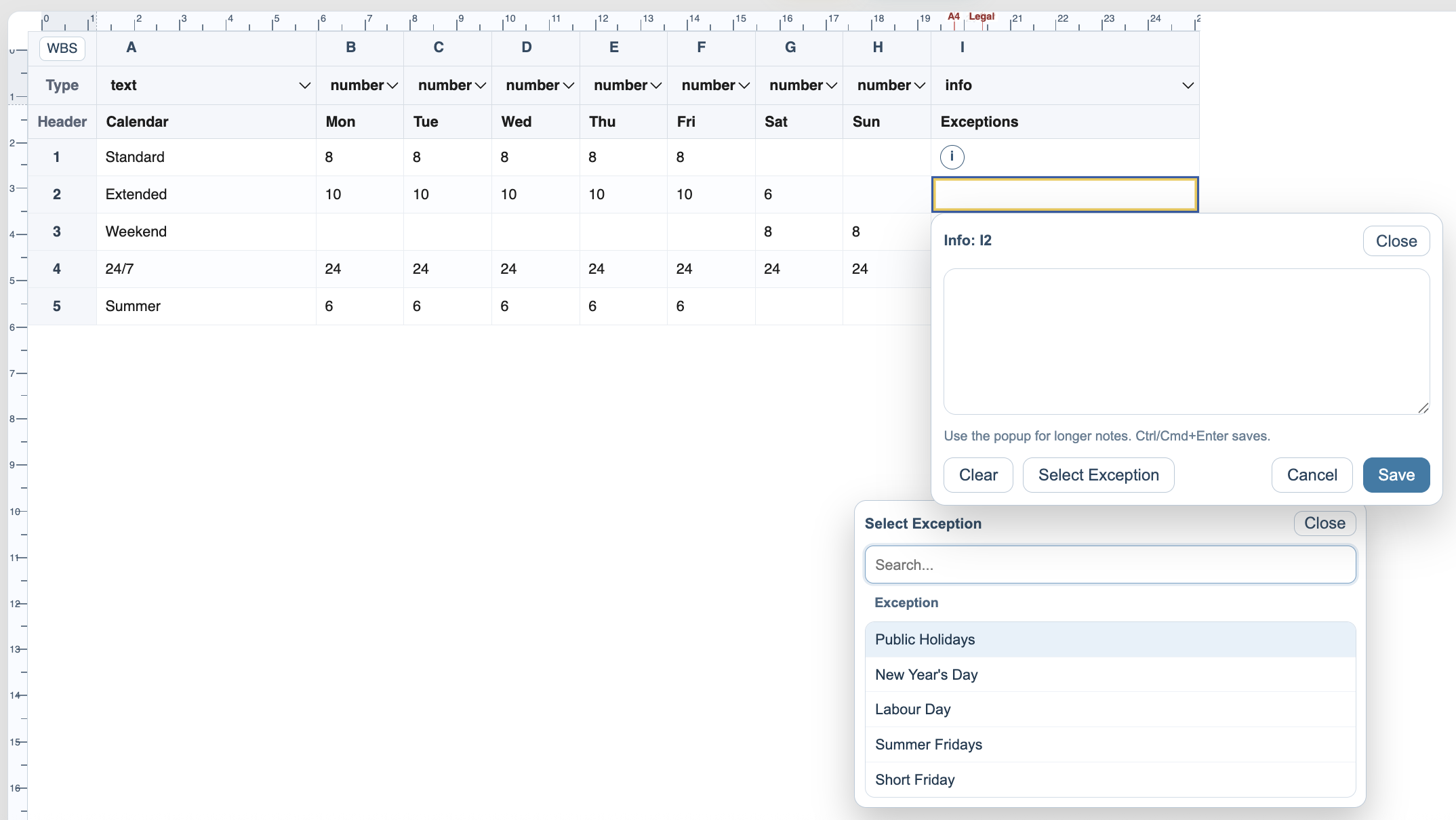The image size is (1456, 820).
Task: Choose New Year's Day exception
Action: click(1110, 675)
